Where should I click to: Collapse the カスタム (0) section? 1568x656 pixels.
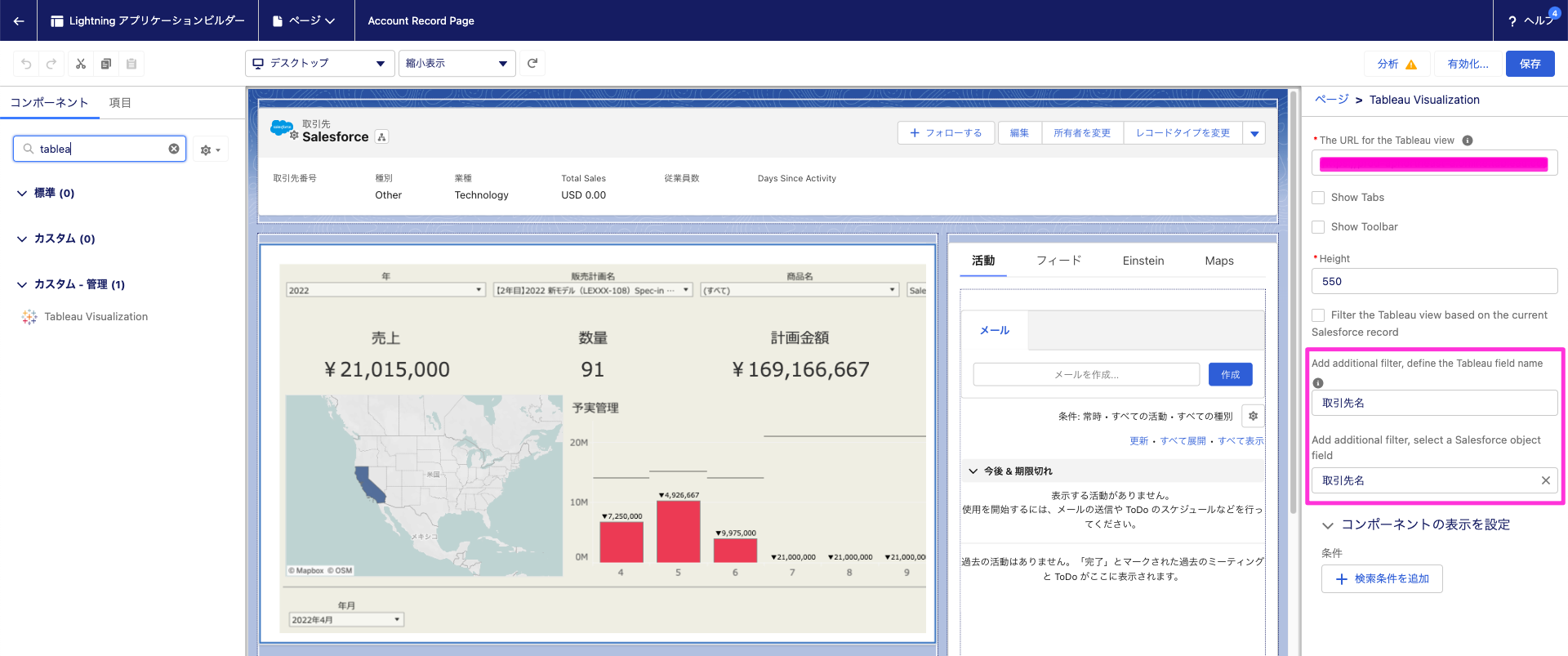(22, 239)
